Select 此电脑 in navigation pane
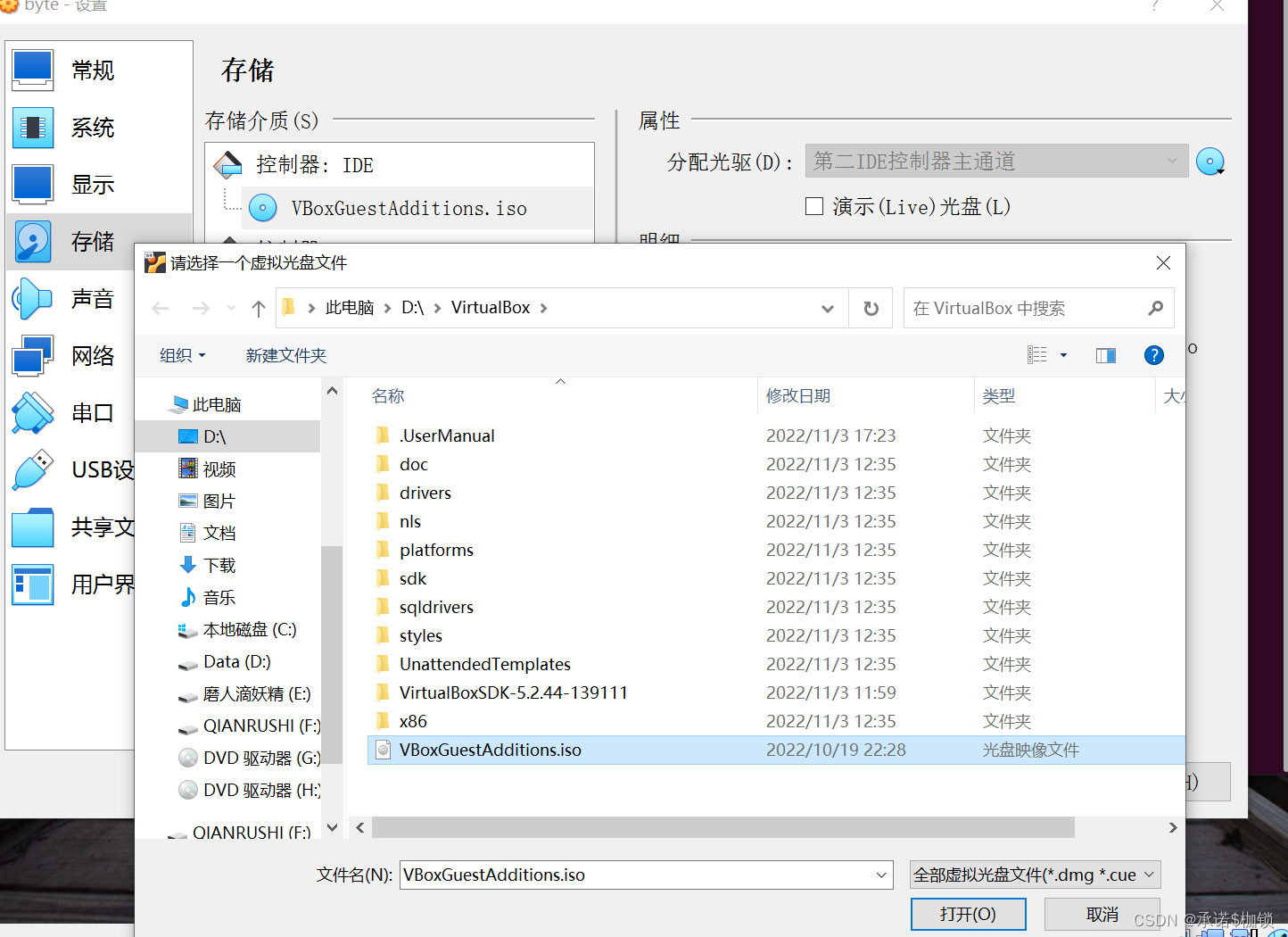This screenshot has height=937, width=1288. pos(216,404)
